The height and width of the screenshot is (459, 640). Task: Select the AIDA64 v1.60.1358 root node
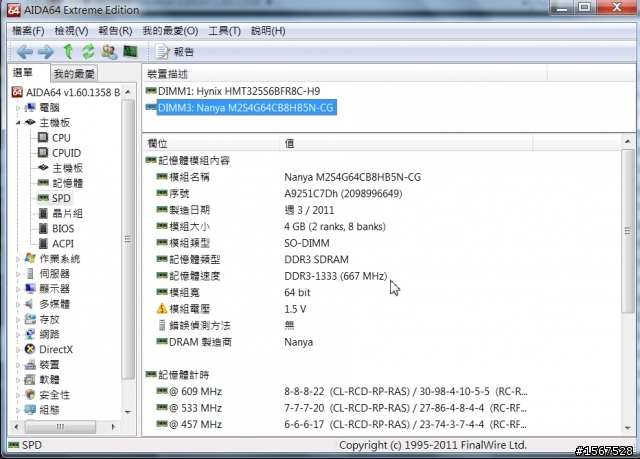[x=73, y=92]
